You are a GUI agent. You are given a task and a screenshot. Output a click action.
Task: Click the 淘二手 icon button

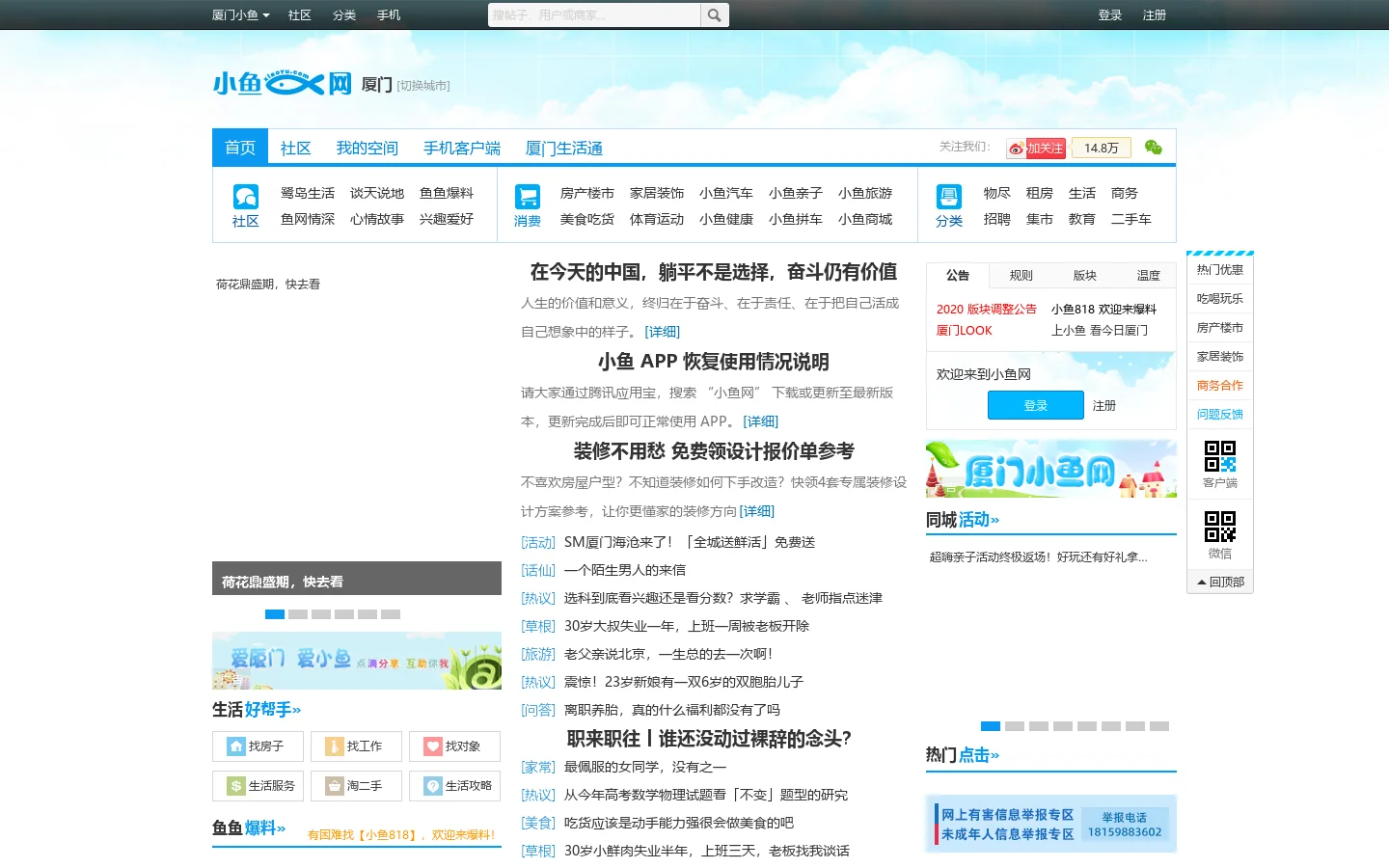tap(356, 786)
